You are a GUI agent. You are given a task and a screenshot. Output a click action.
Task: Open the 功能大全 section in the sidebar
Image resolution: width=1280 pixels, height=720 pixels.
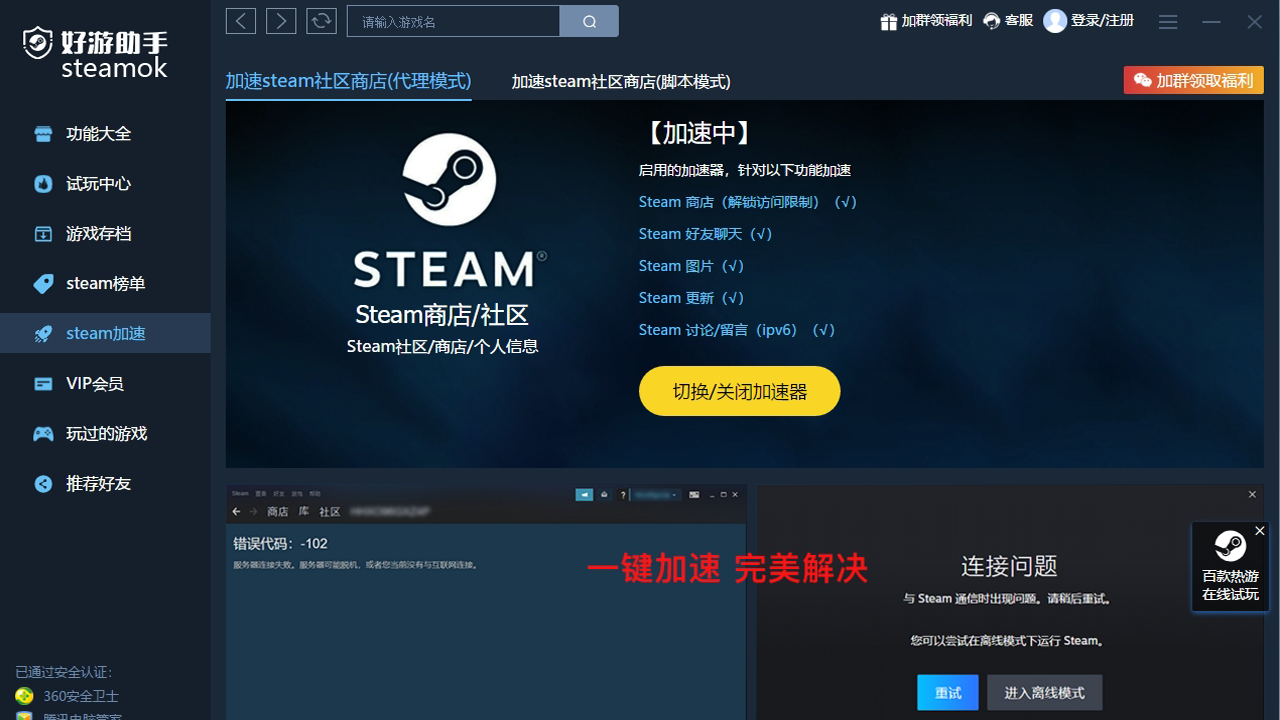[92, 133]
